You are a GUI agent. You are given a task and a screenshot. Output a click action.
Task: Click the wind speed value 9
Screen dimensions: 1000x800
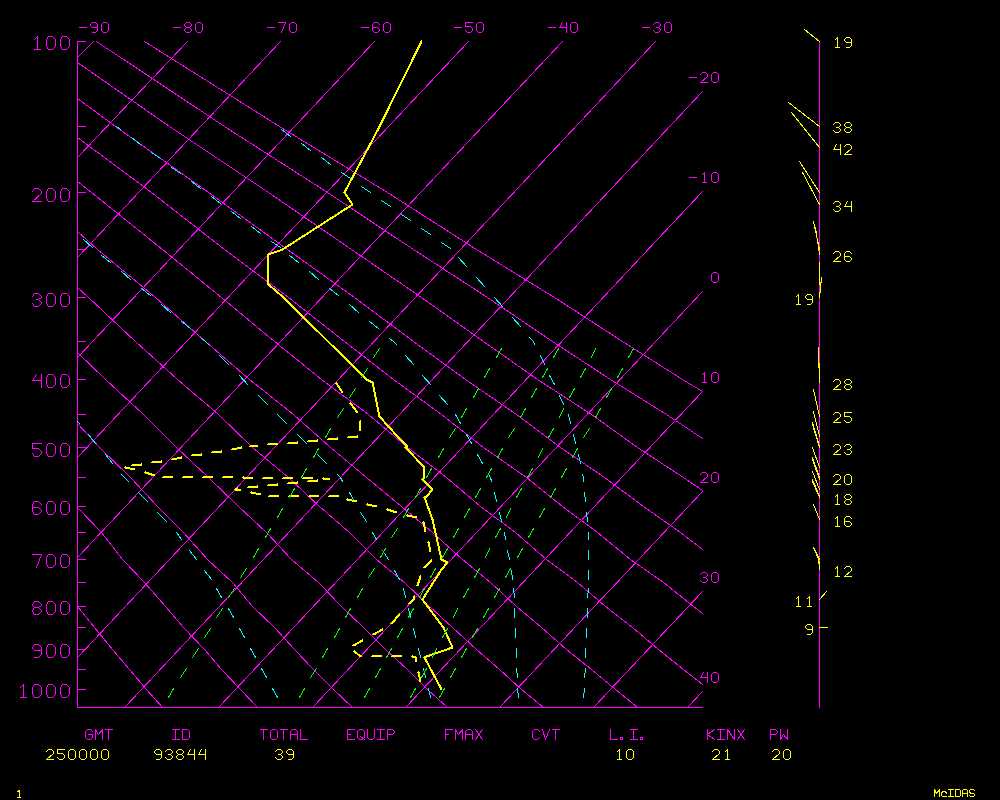click(x=809, y=629)
